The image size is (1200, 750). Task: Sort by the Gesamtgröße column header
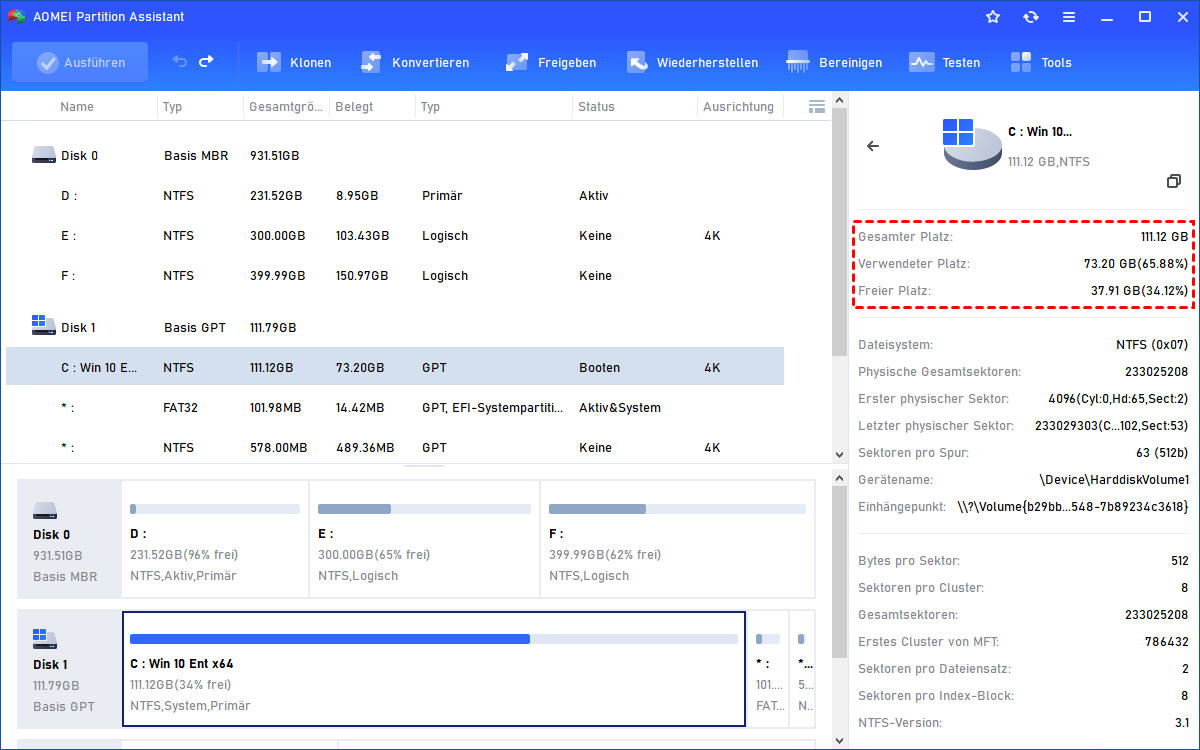pos(285,106)
